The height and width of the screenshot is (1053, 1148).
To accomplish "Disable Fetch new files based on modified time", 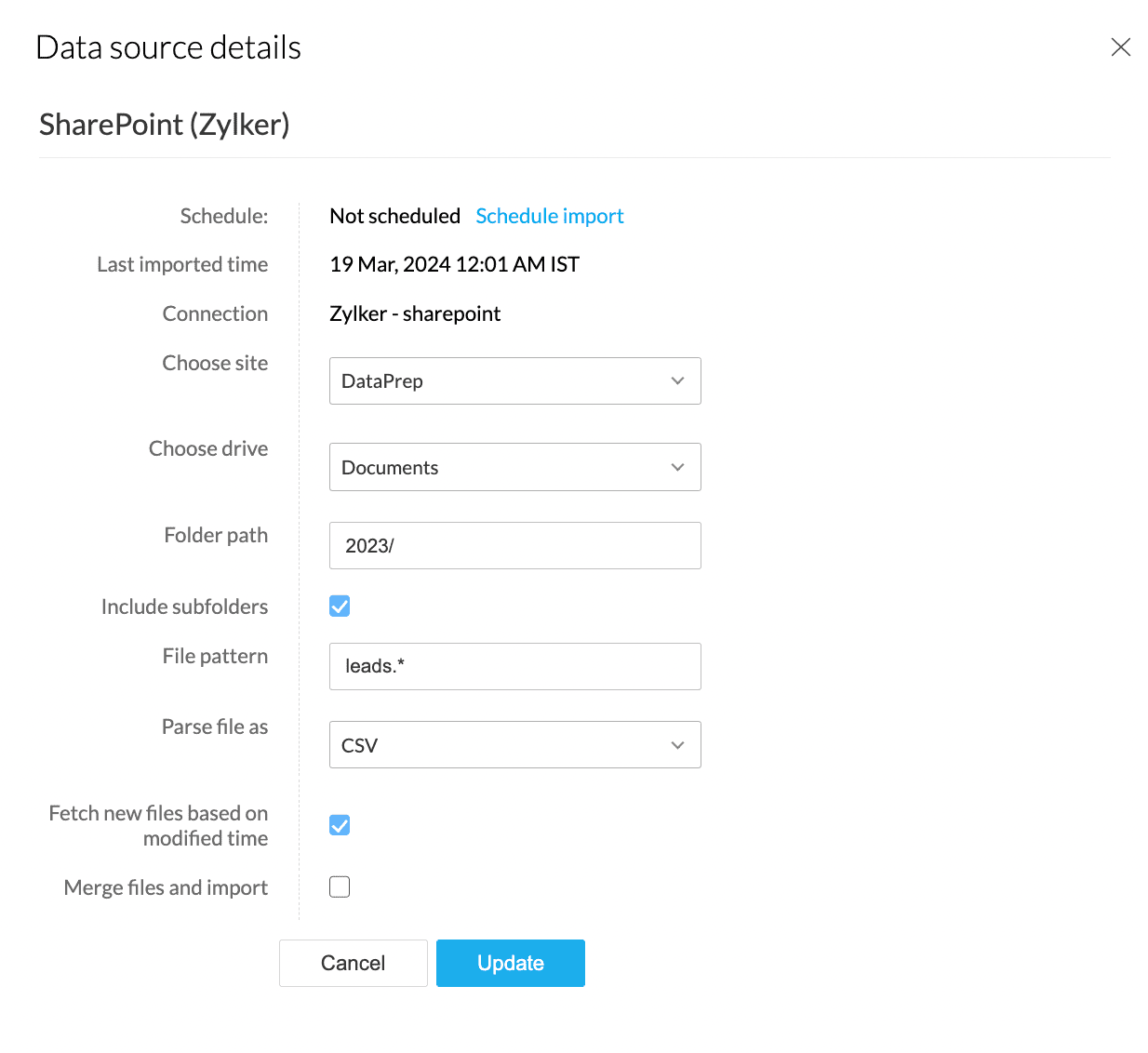I will point(340,825).
